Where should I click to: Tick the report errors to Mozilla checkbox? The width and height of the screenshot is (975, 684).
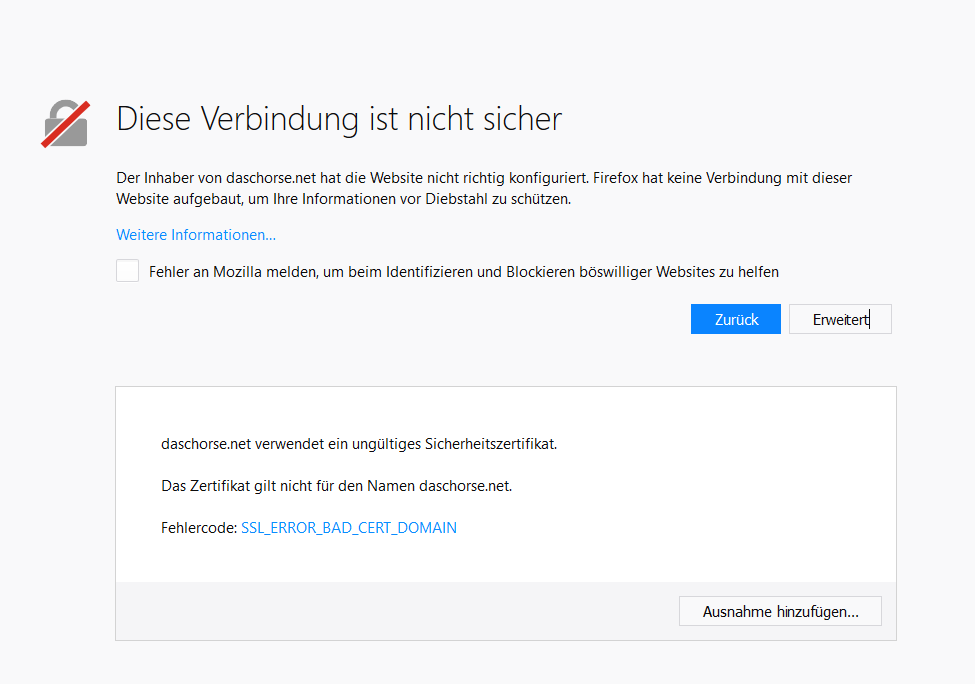tap(127, 271)
